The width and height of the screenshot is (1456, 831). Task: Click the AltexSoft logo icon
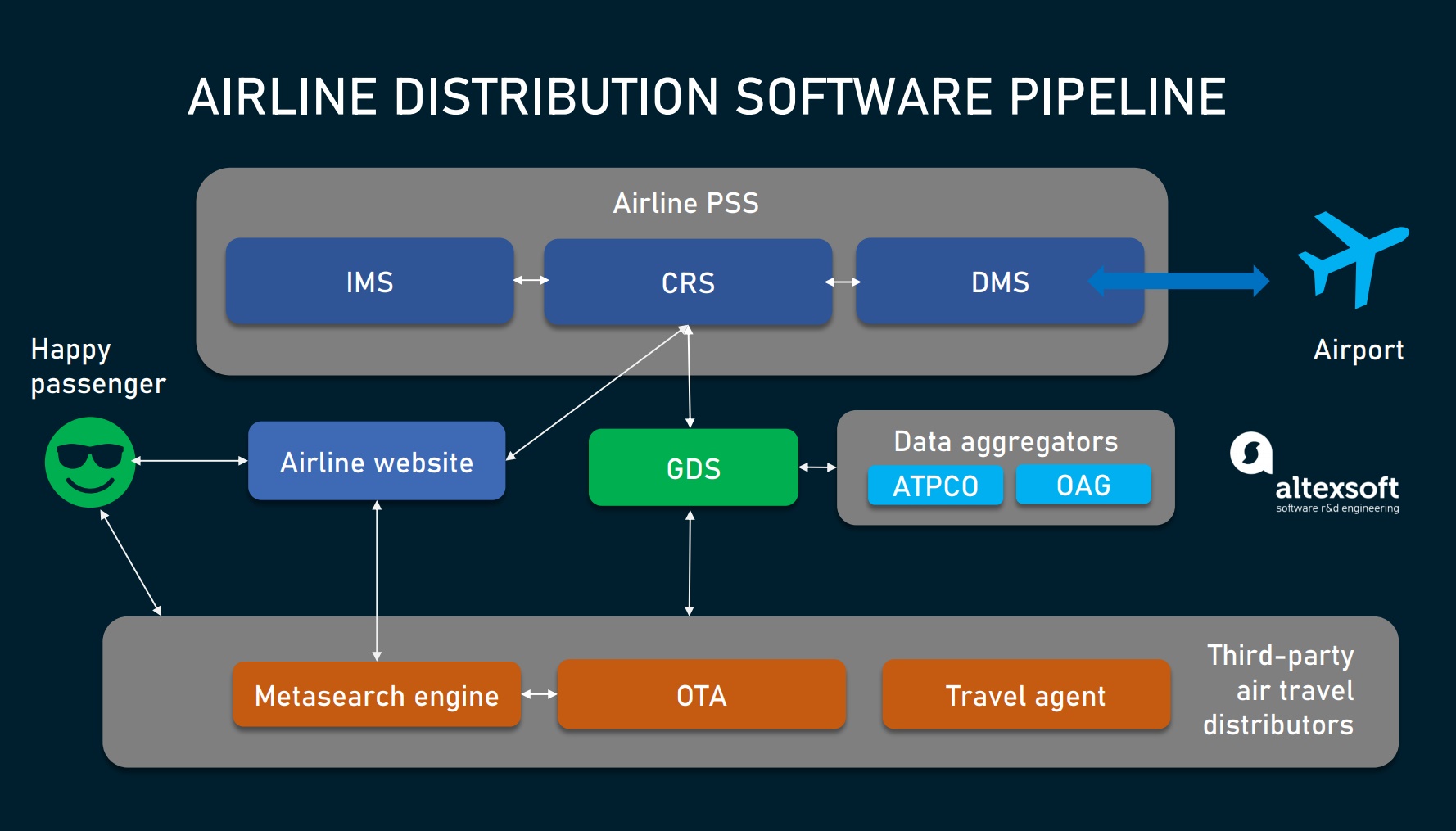(1250, 453)
